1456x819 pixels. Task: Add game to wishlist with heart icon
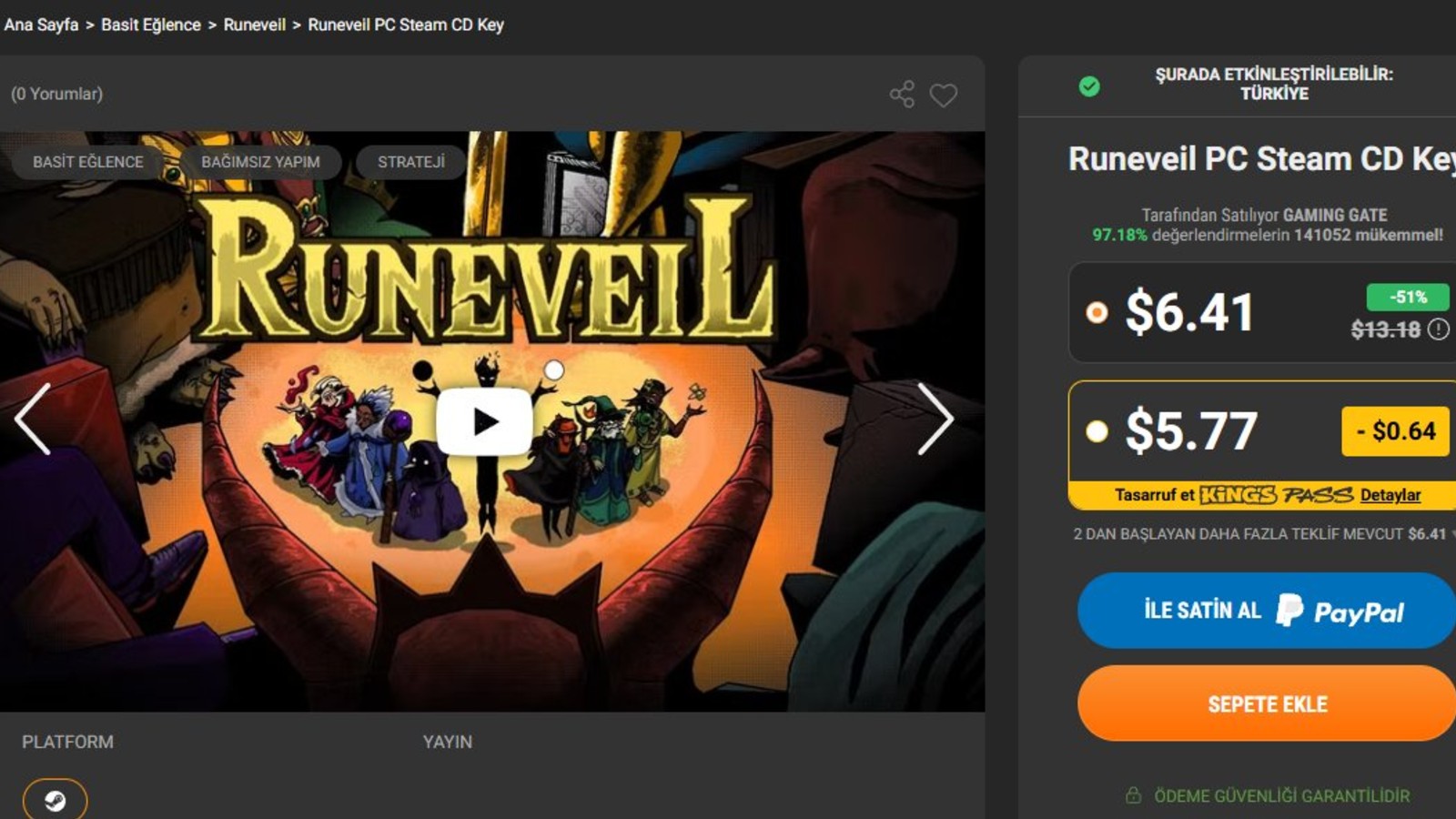[944, 95]
